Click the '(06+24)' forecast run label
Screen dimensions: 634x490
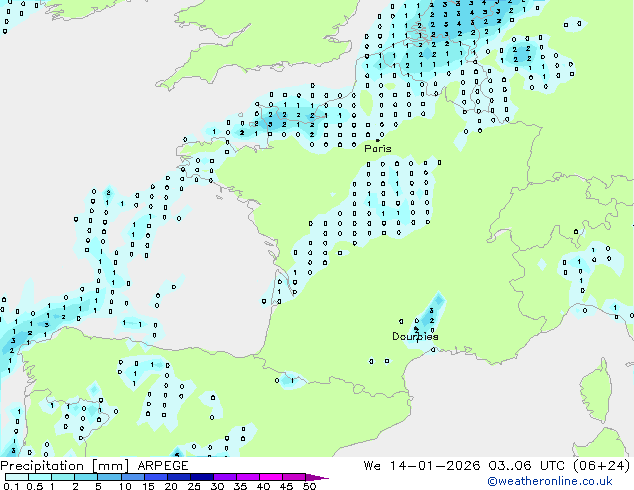pos(602,466)
